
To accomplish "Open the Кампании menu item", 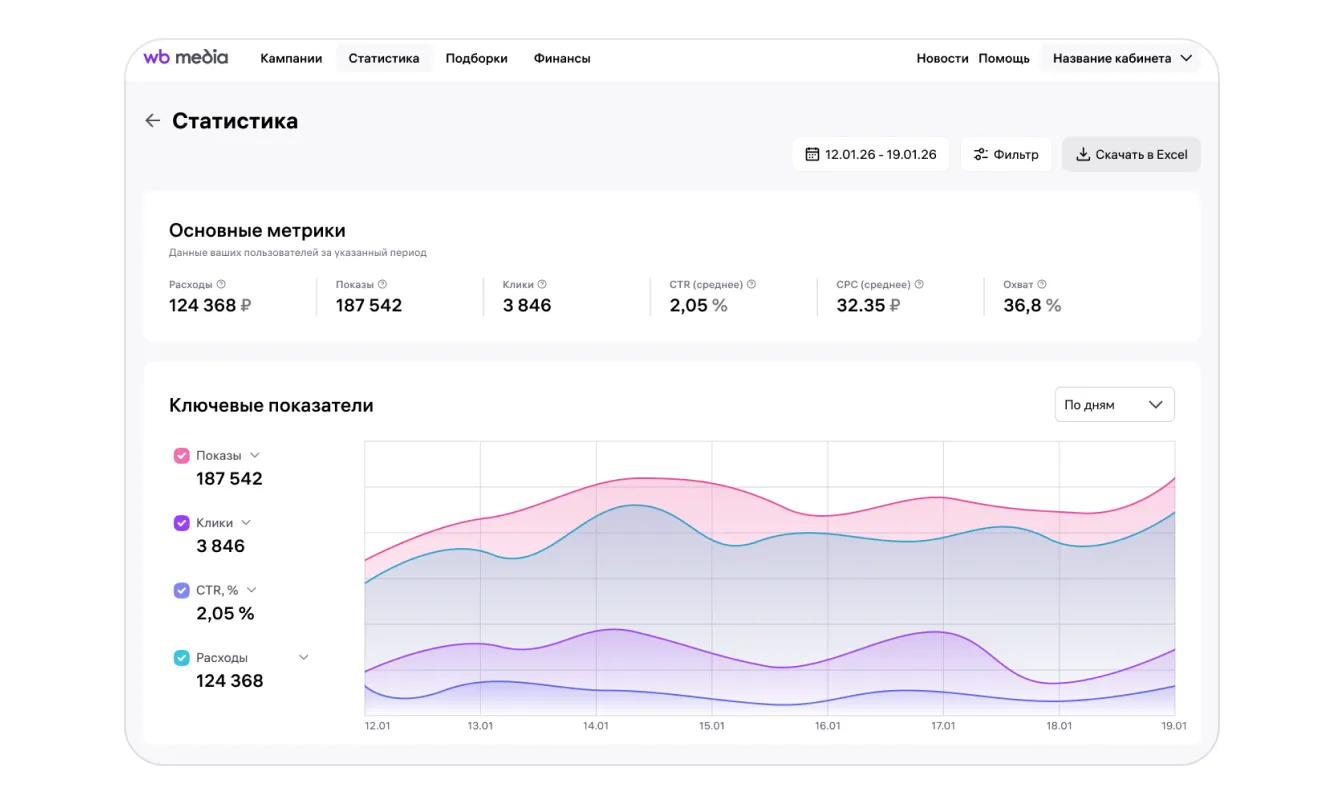I will point(291,58).
